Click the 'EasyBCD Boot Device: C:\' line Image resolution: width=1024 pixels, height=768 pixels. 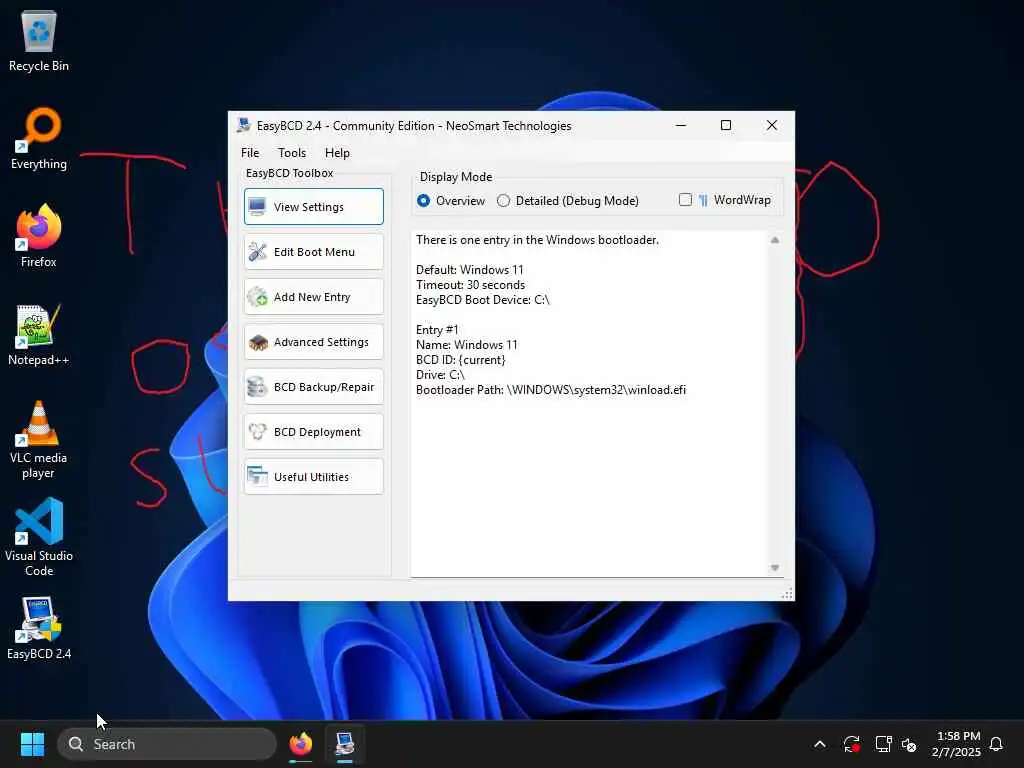(483, 300)
